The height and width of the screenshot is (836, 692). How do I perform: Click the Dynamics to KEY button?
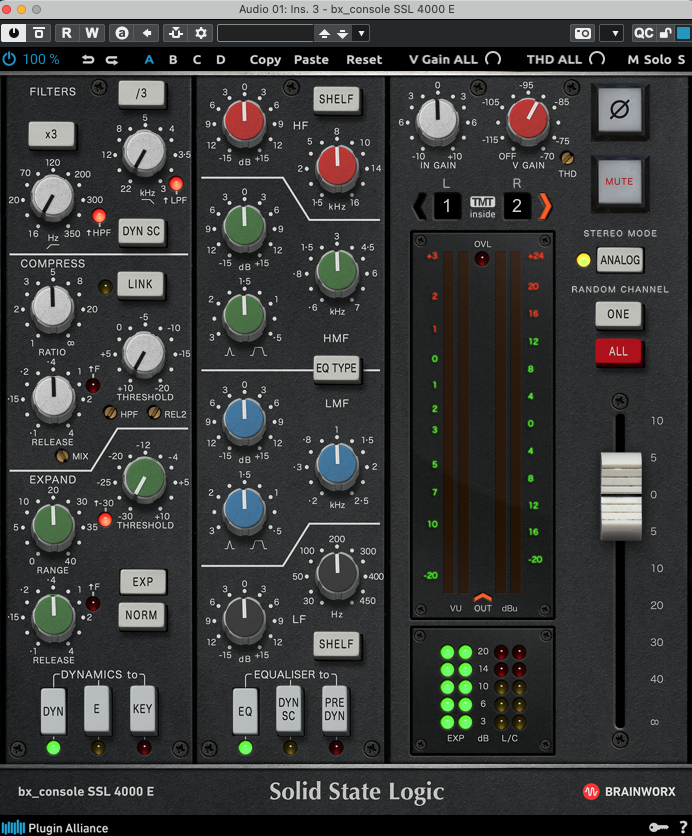(142, 709)
